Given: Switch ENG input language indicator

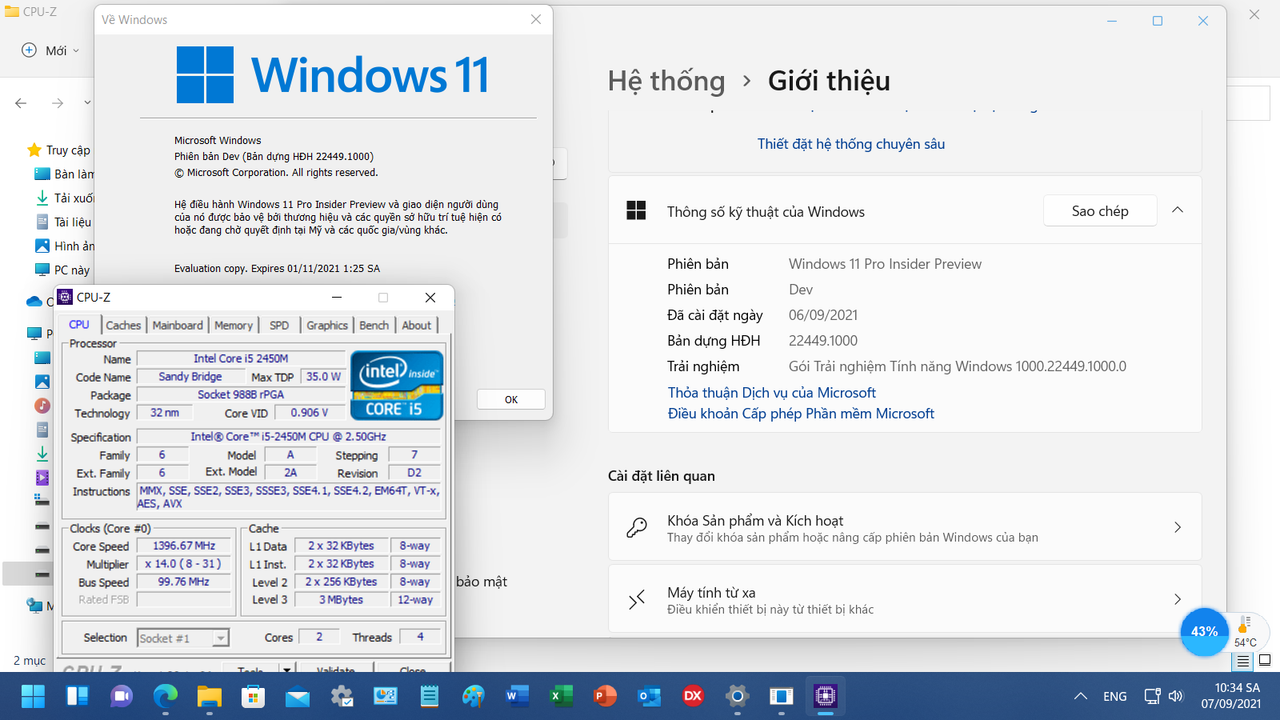Looking at the screenshot, I should pos(1115,696).
